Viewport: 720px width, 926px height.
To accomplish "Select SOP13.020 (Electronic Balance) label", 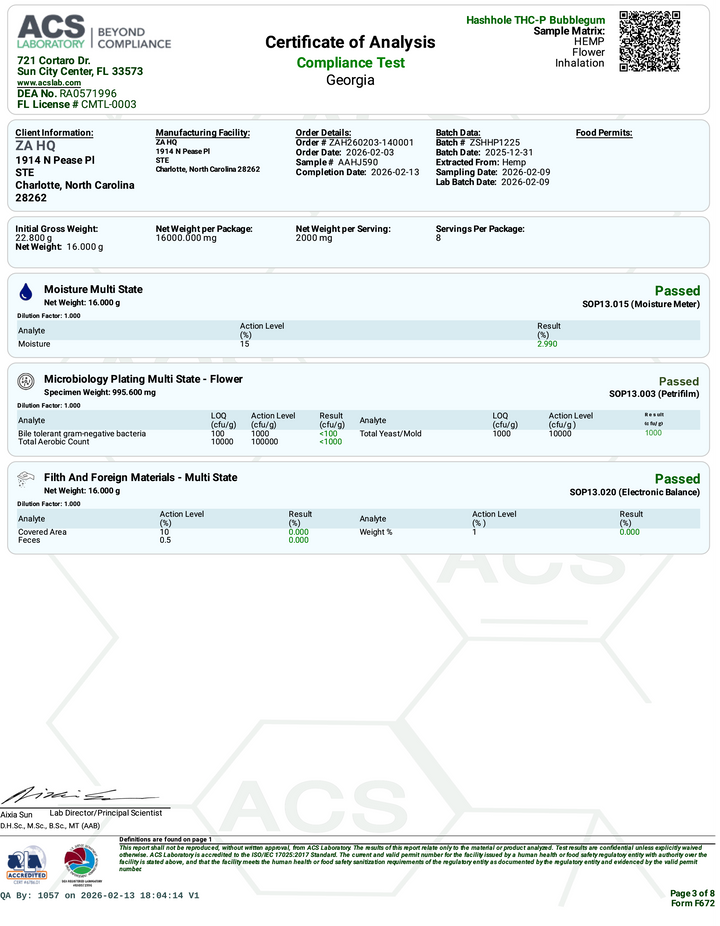I will pyautogui.click(x=635, y=492).
